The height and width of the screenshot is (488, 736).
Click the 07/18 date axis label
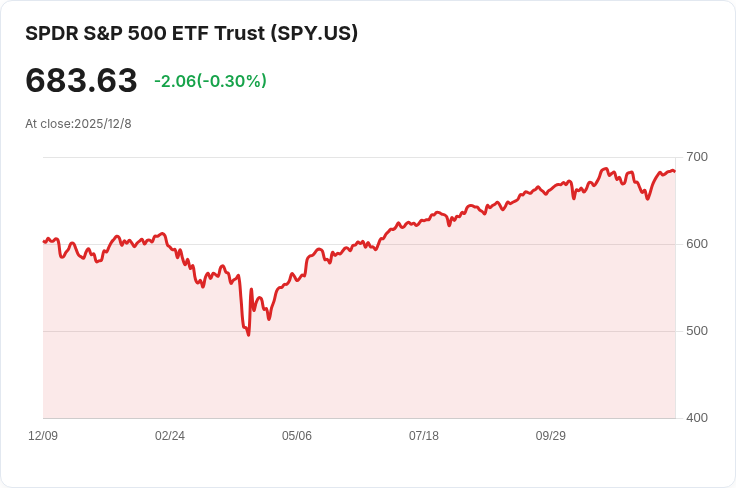coord(424,436)
